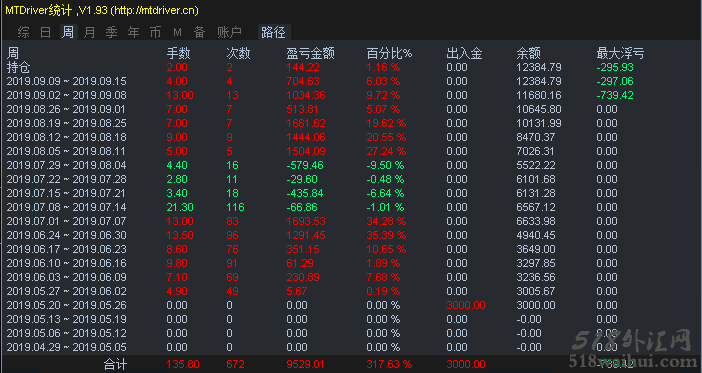
Task: Select the 周 weekly tab
Action: (x=68, y=32)
